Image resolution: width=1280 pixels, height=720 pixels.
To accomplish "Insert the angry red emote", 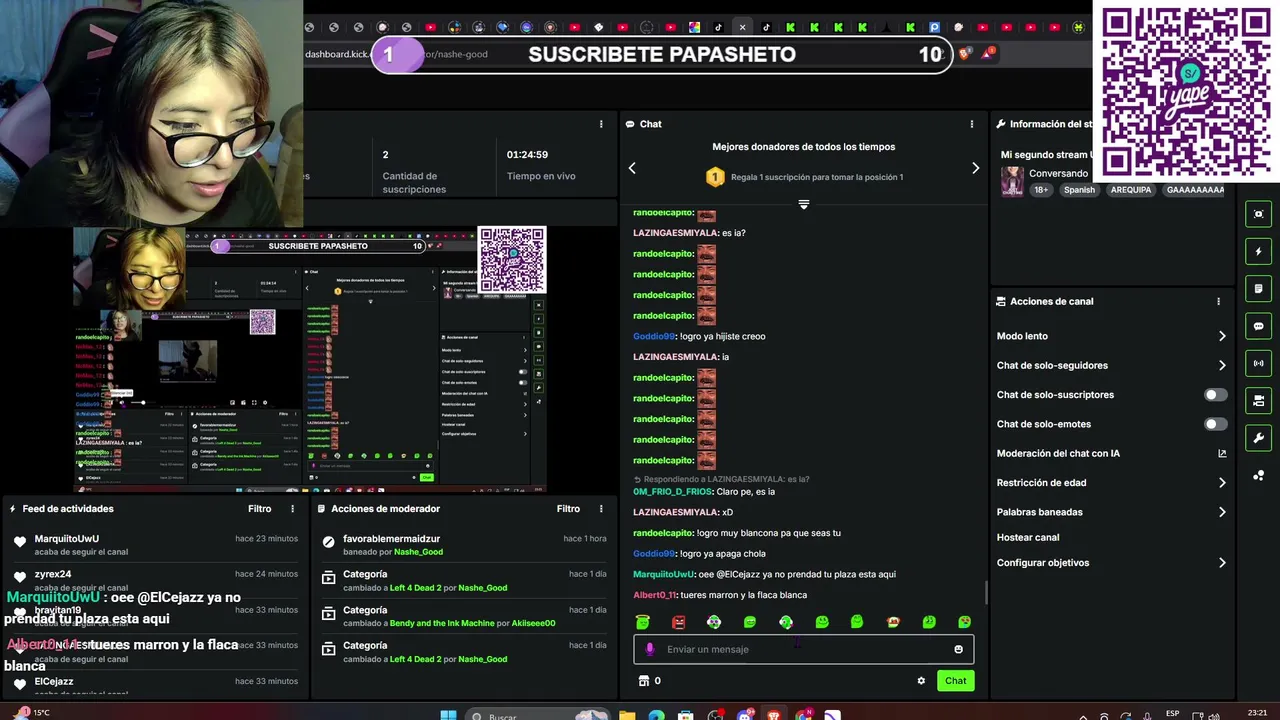I will tap(679, 622).
